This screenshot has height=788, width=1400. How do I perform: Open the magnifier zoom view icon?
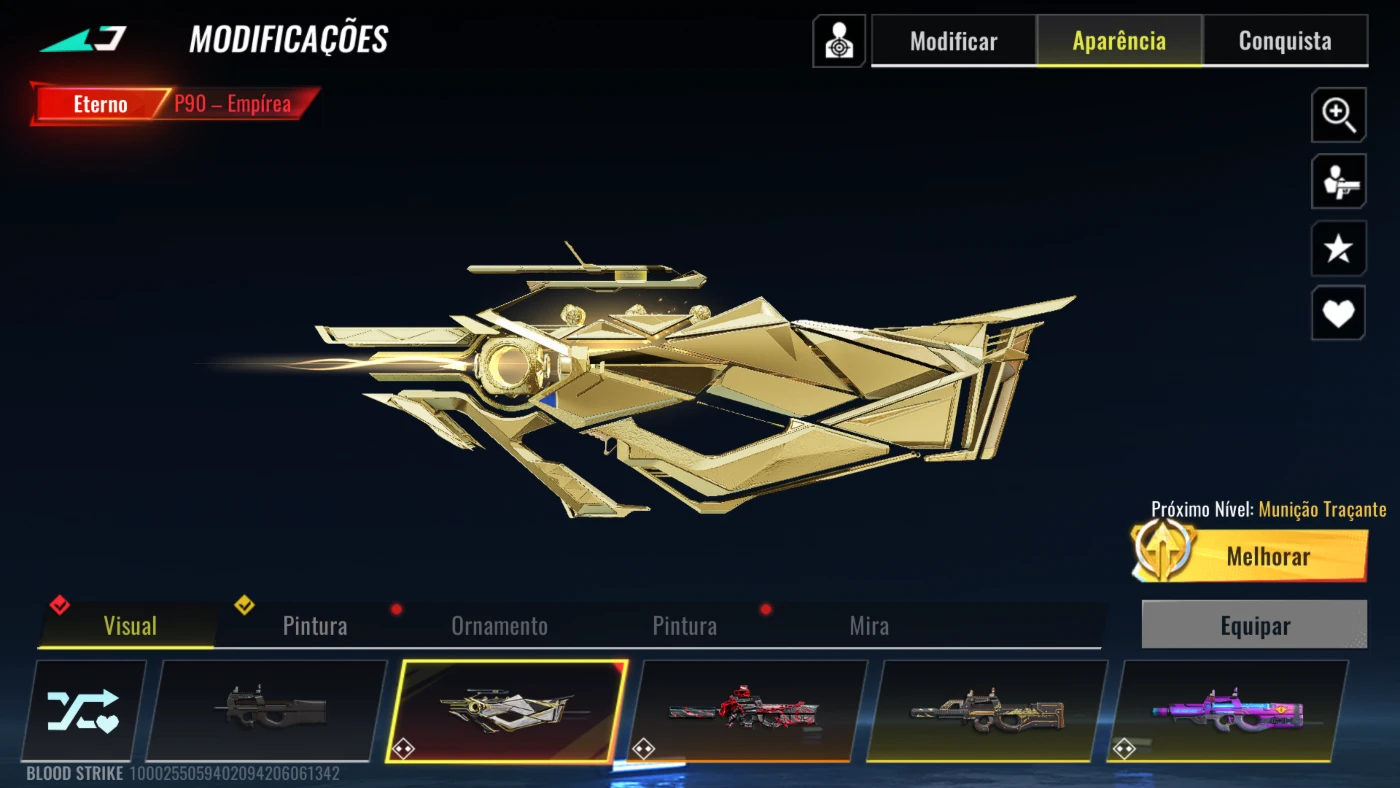click(1338, 114)
